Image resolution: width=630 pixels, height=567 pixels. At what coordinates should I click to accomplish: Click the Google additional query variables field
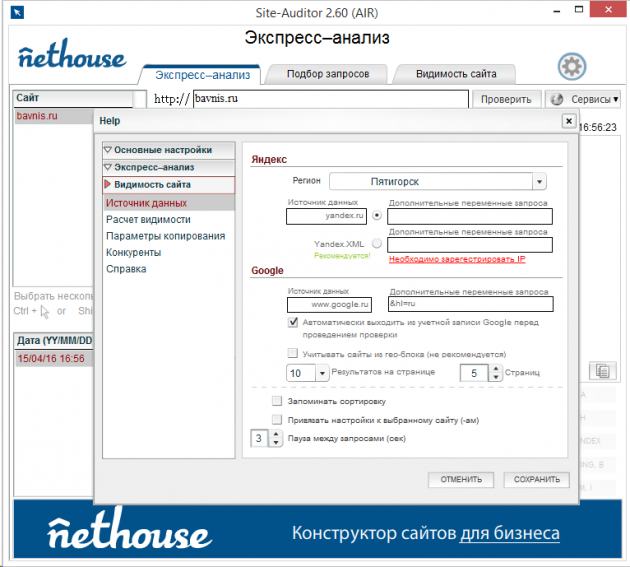[x=469, y=304]
